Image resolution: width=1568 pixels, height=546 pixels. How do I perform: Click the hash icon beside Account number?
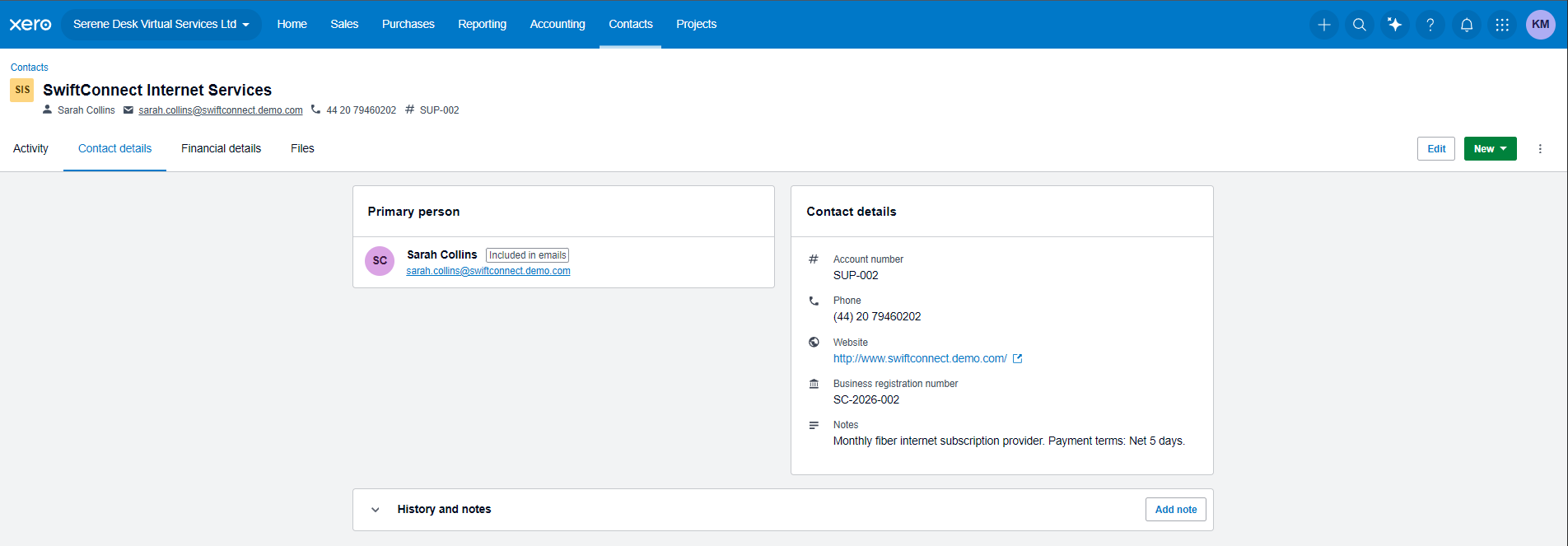[x=814, y=259]
